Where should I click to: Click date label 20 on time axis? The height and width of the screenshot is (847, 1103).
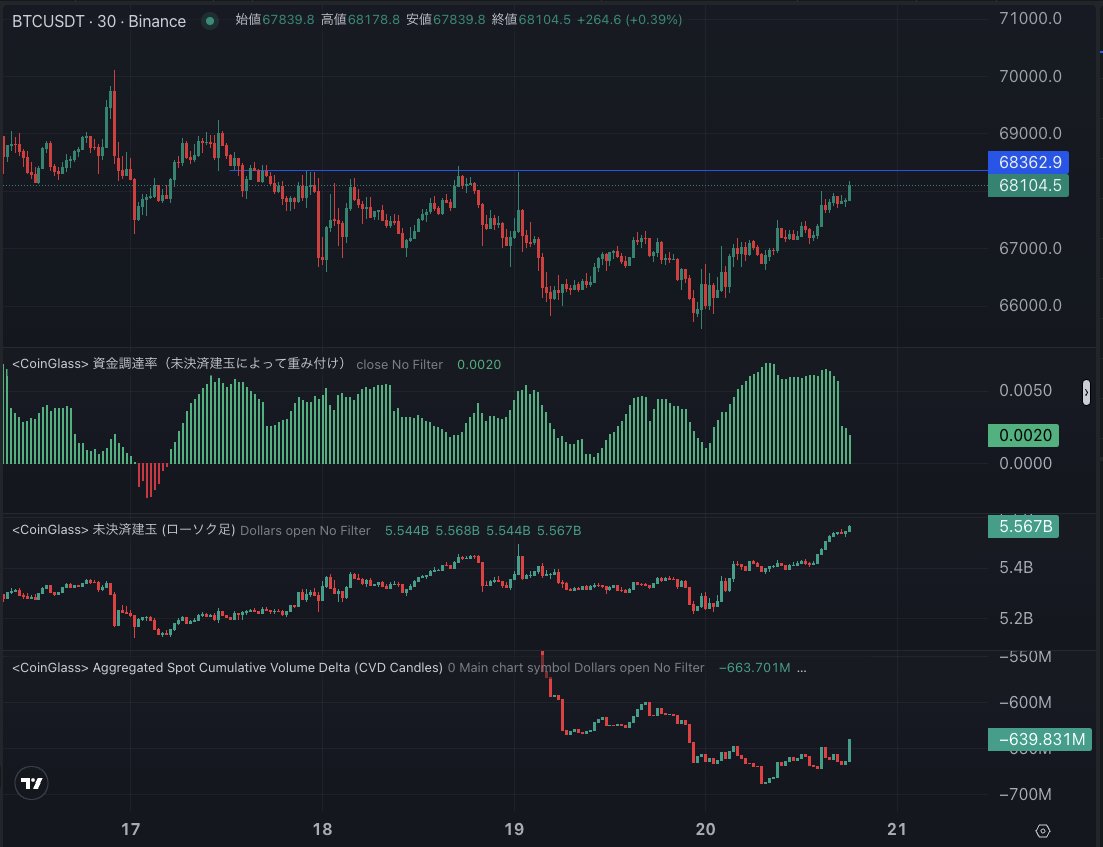click(706, 829)
